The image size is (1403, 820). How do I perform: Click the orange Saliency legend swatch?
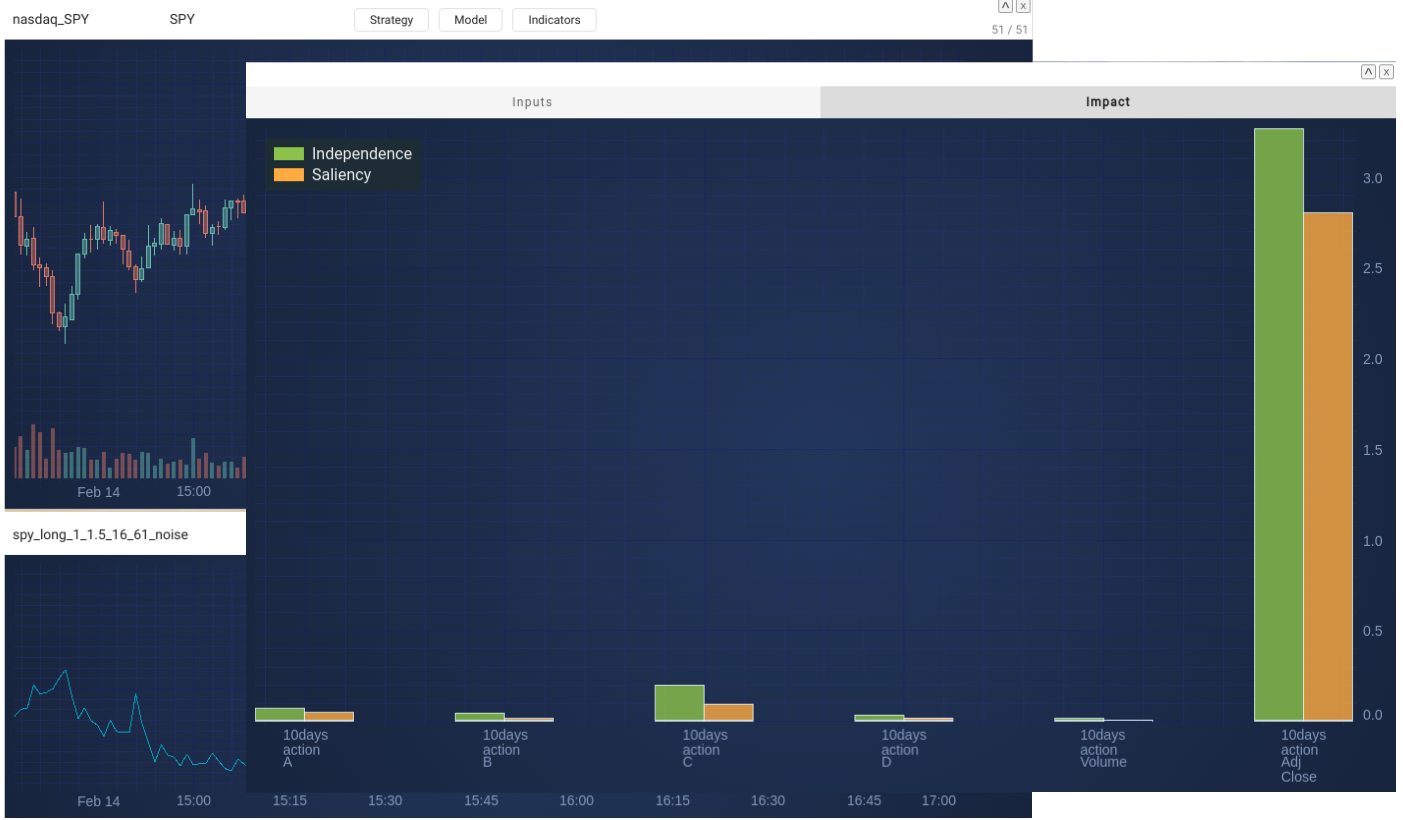tap(288, 175)
